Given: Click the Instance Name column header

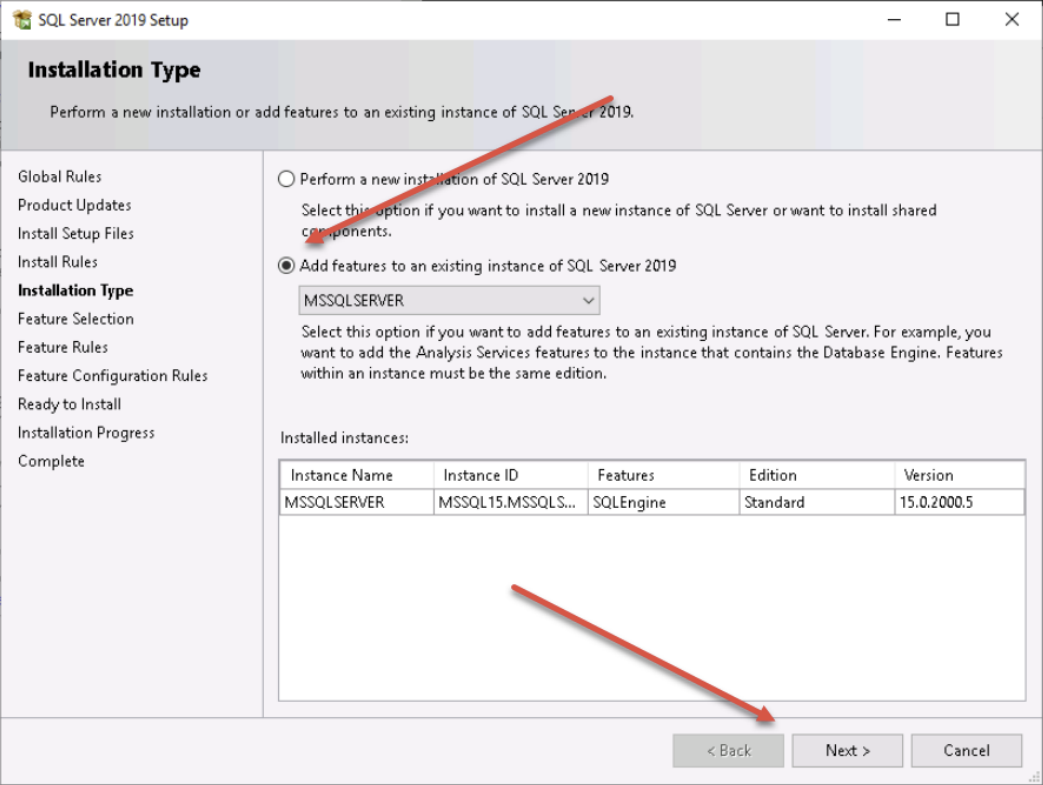Looking at the screenshot, I should coord(357,475).
